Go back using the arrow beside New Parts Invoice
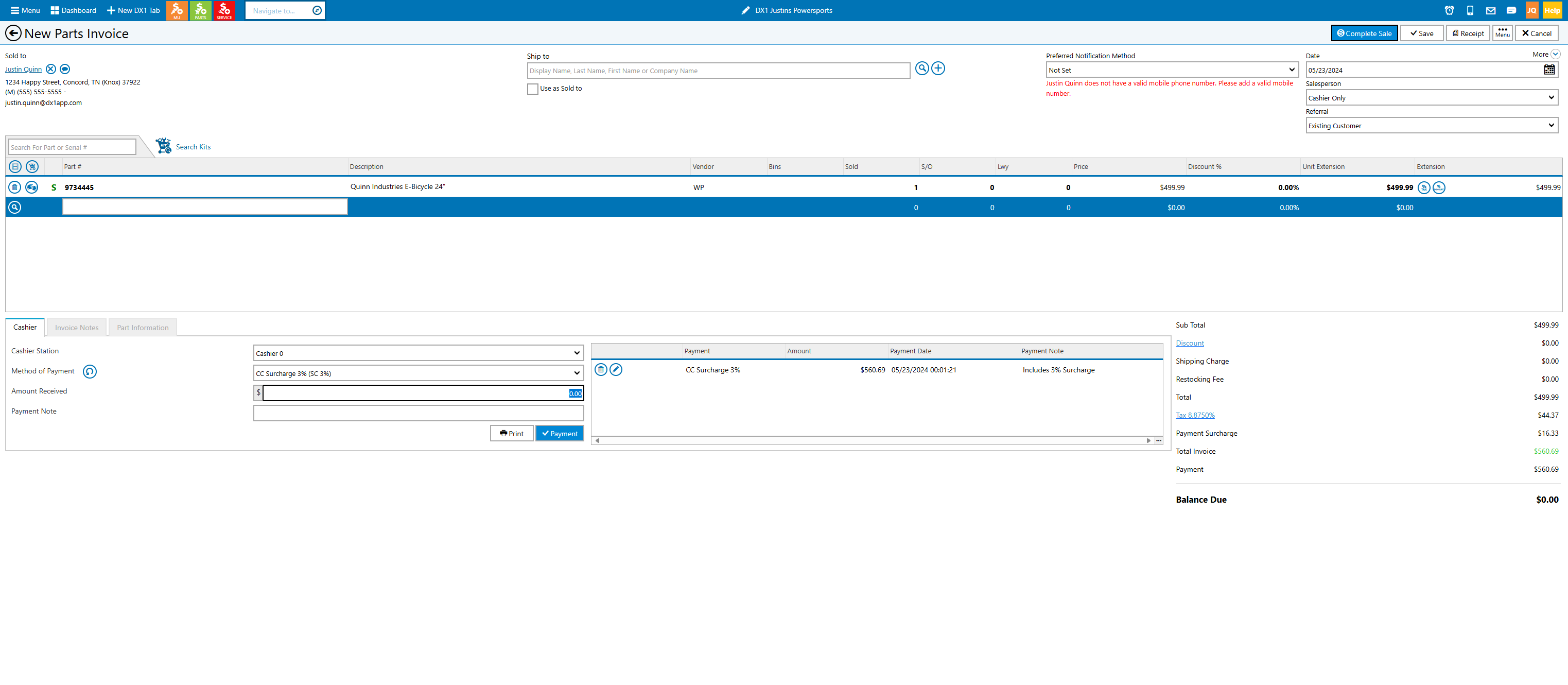The height and width of the screenshot is (685, 1568). click(13, 33)
